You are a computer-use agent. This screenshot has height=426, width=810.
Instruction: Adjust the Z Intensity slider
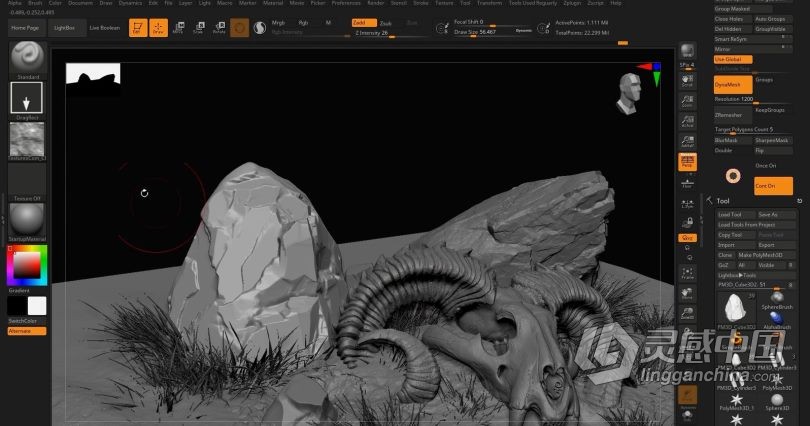coord(390,33)
